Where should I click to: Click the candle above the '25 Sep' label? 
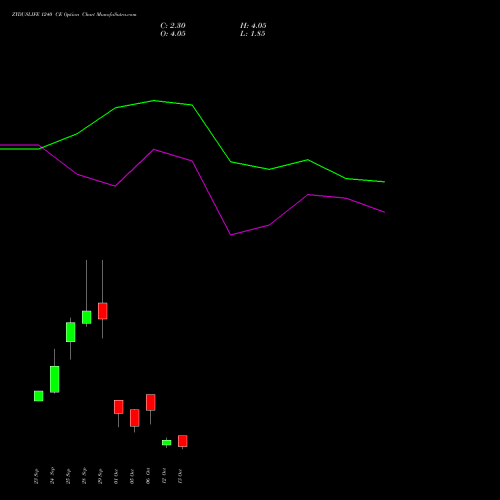(71, 332)
